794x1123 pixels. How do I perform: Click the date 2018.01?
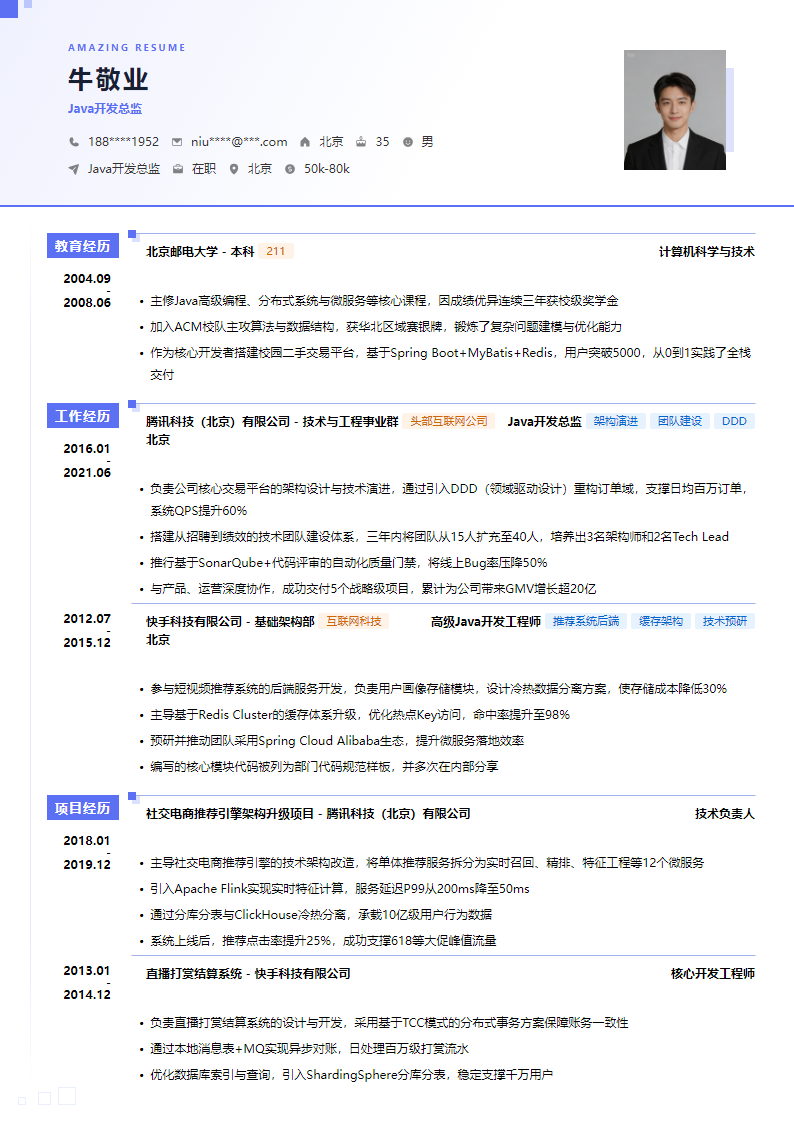[87, 840]
